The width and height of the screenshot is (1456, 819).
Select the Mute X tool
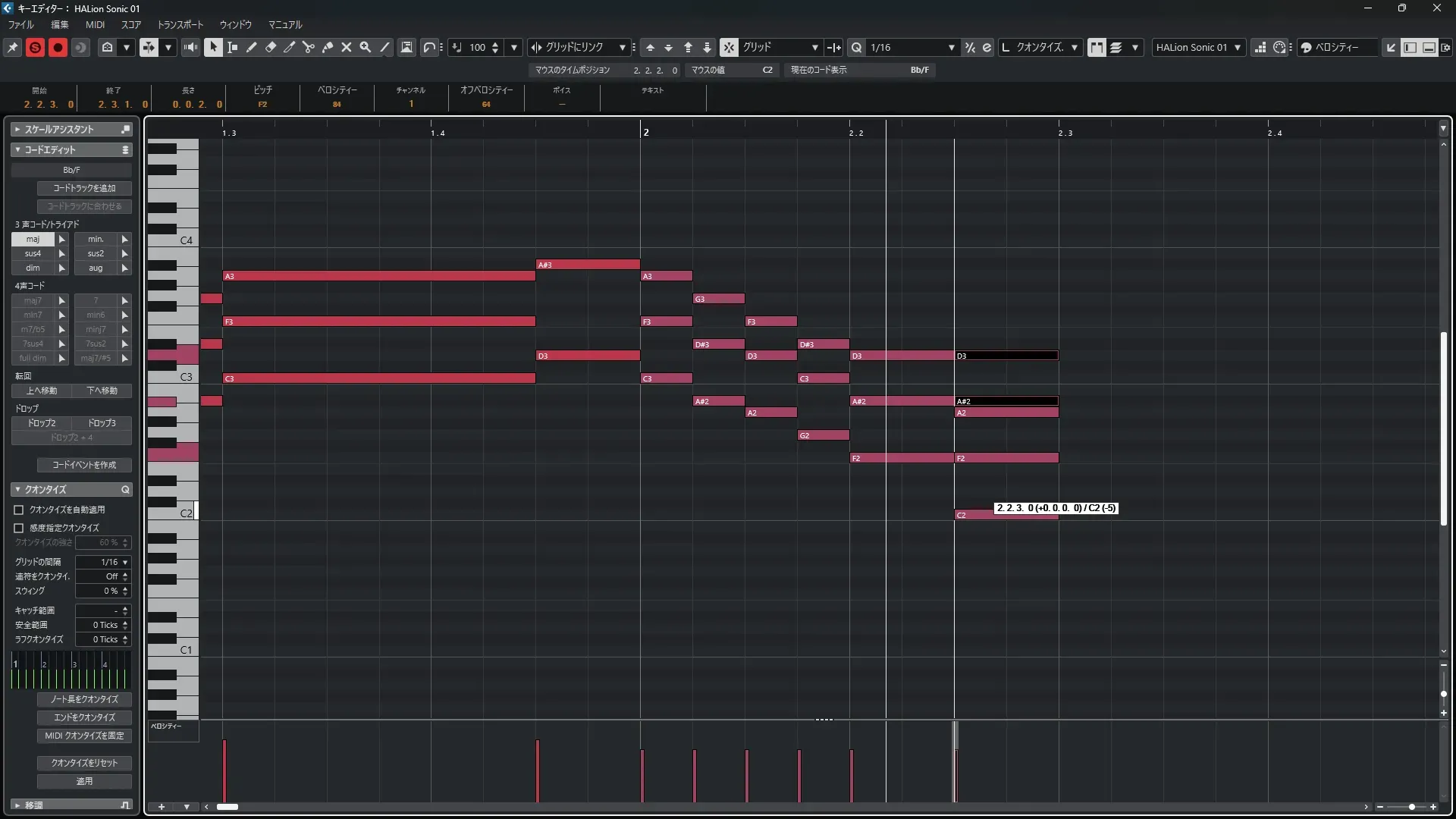pyautogui.click(x=347, y=47)
